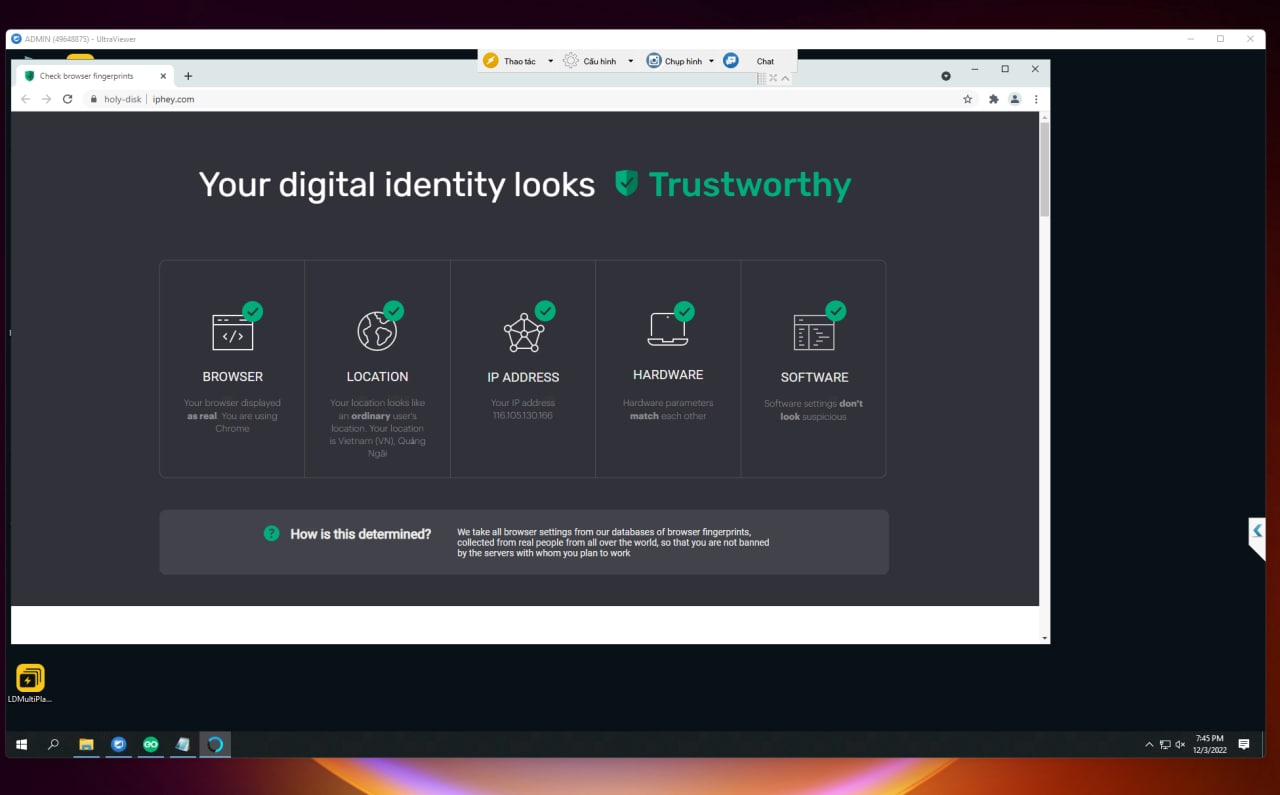
Task: Open the Chrome extensions puzzle icon
Action: tap(993, 99)
